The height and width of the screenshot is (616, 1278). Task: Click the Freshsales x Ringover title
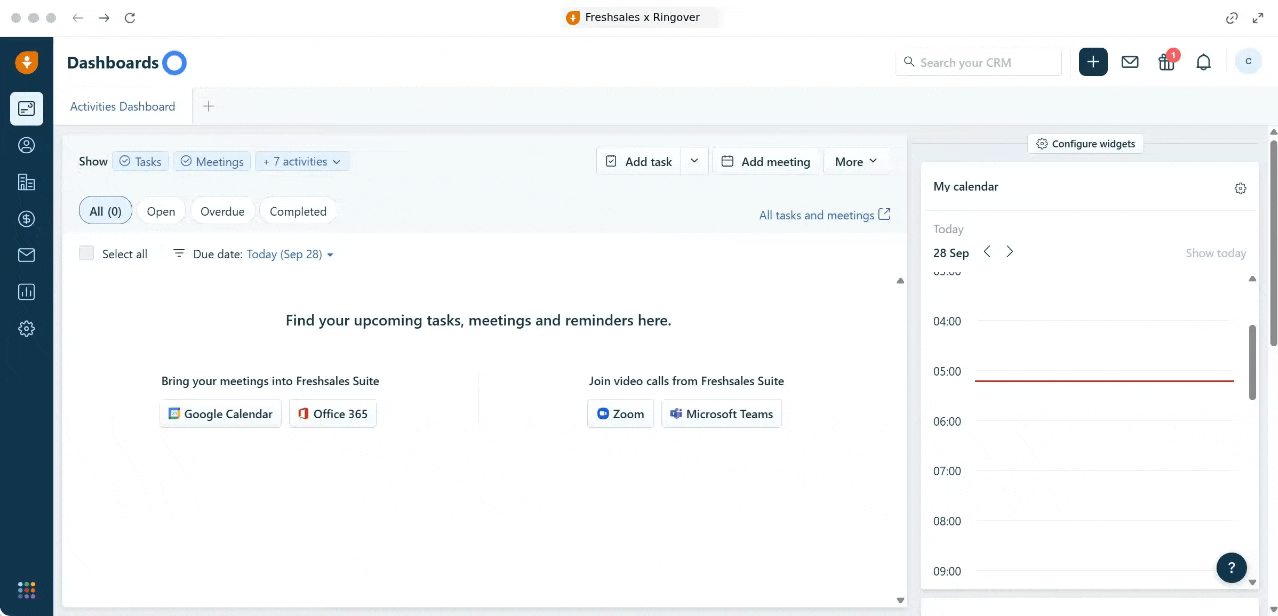[642, 18]
